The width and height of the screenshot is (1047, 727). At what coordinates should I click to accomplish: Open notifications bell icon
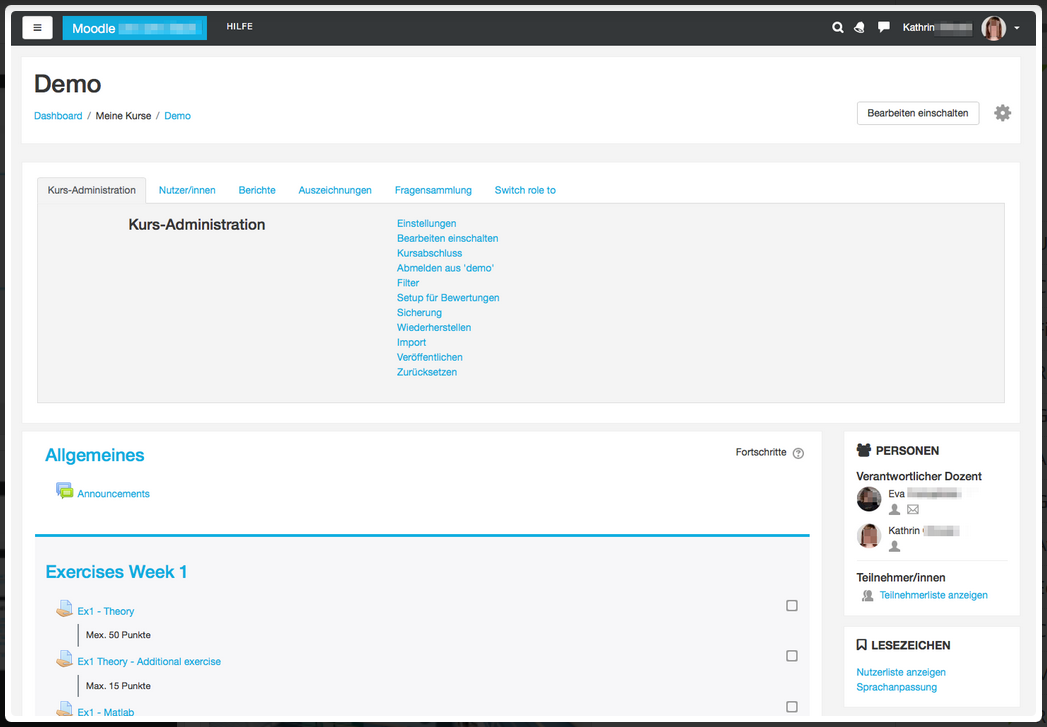(x=859, y=28)
